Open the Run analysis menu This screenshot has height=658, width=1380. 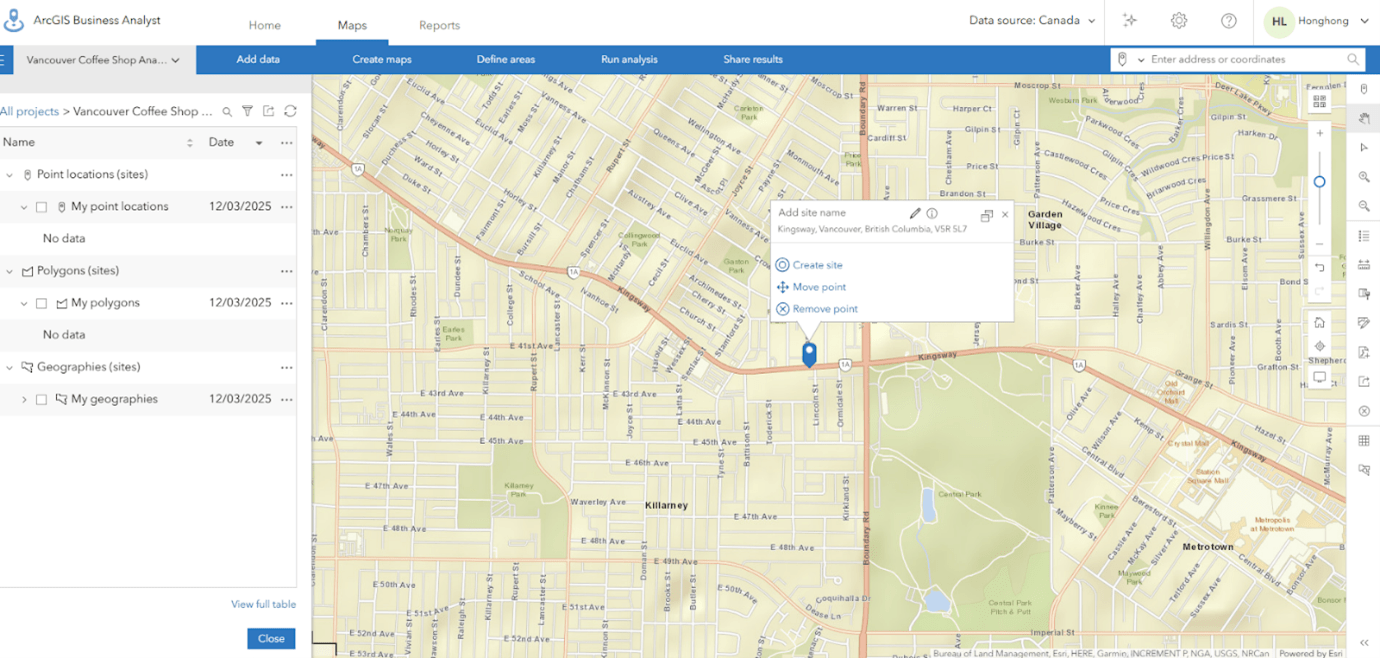629,59
